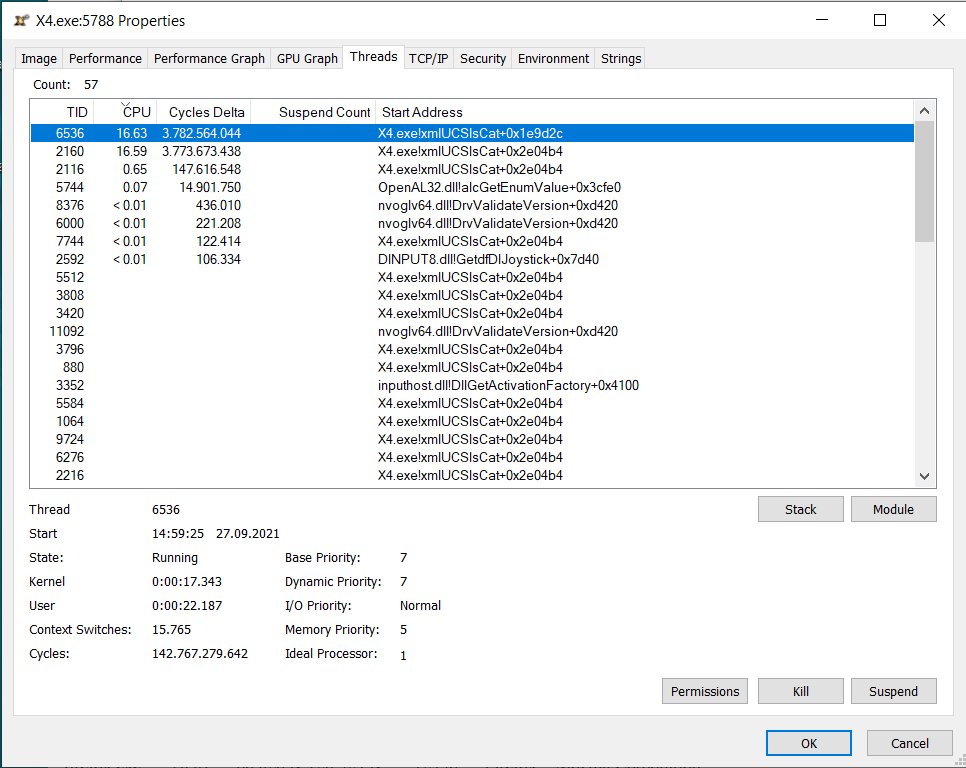Select thread row with TID 880
Screen dimensions: 966x768
click(x=472, y=367)
